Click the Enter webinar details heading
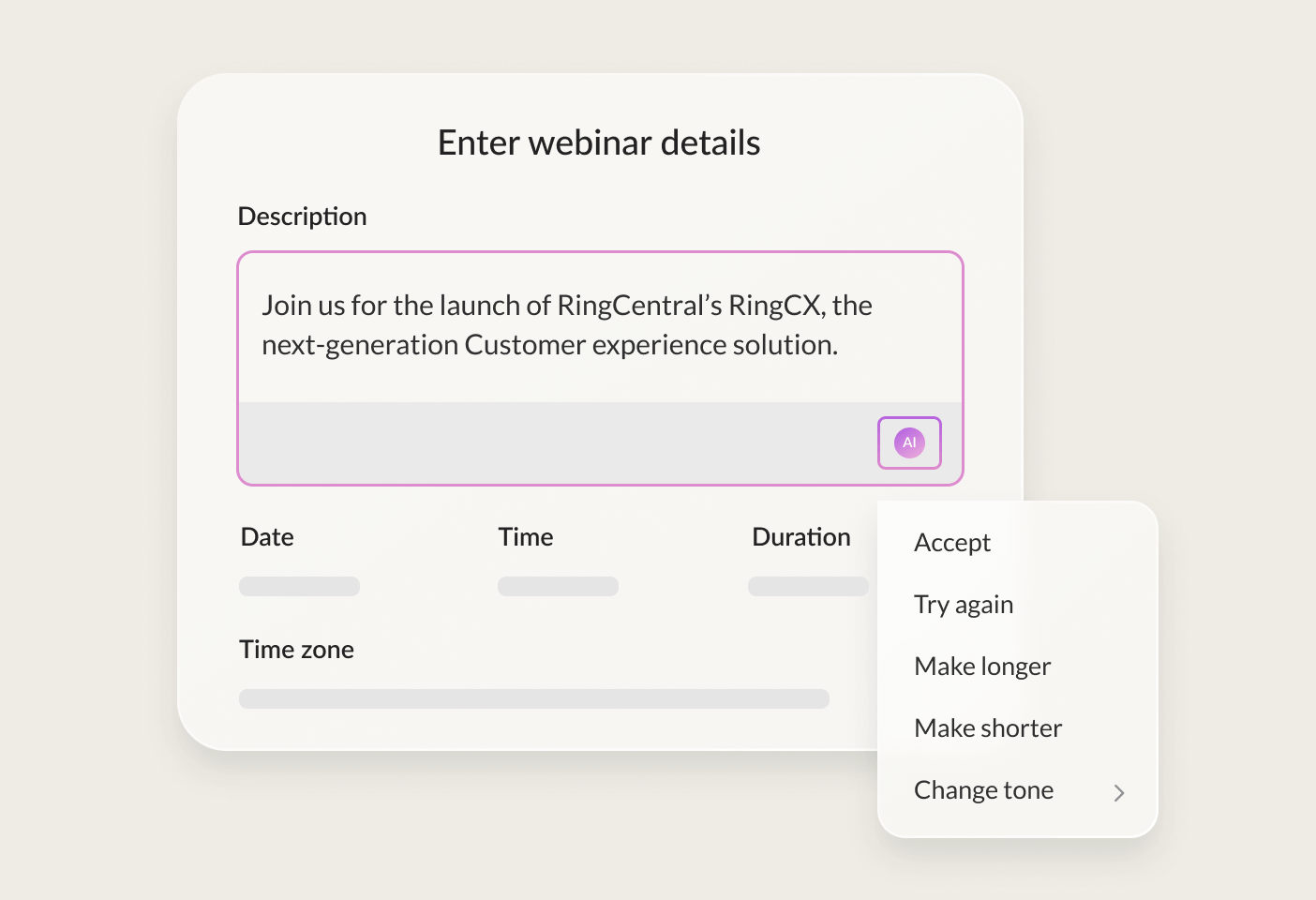1316x900 pixels. [x=599, y=143]
